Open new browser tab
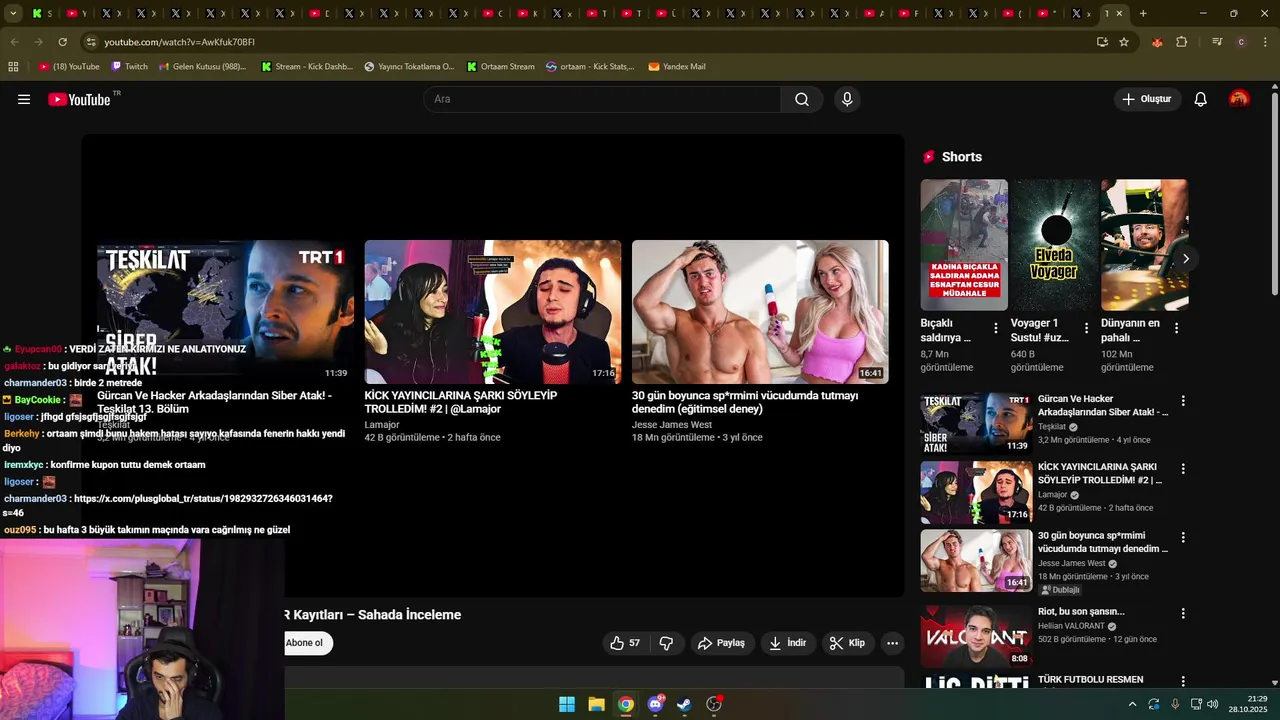Image resolution: width=1280 pixels, height=720 pixels. tap(1143, 13)
